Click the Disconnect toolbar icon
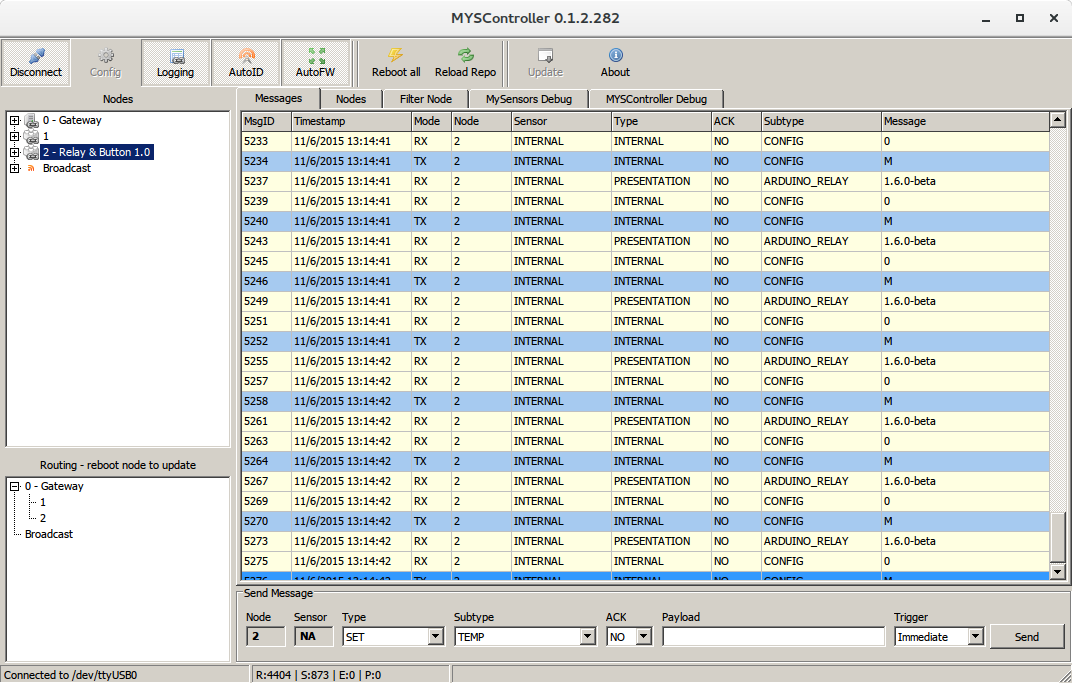Image resolution: width=1072 pixels, height=683 pixels. [x=36, y=56]
